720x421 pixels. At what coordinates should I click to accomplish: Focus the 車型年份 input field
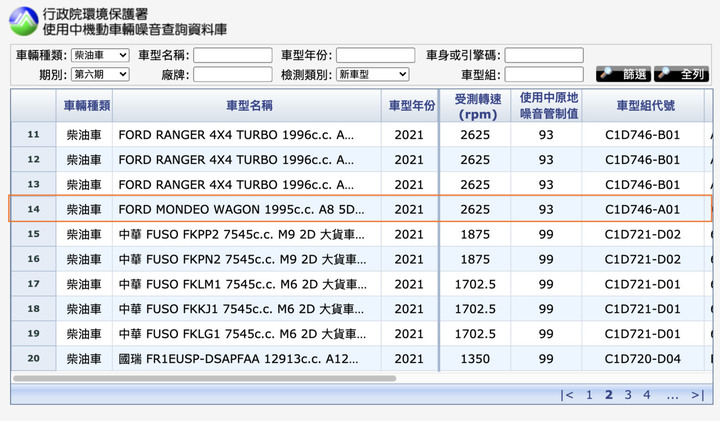click(376, 55)
